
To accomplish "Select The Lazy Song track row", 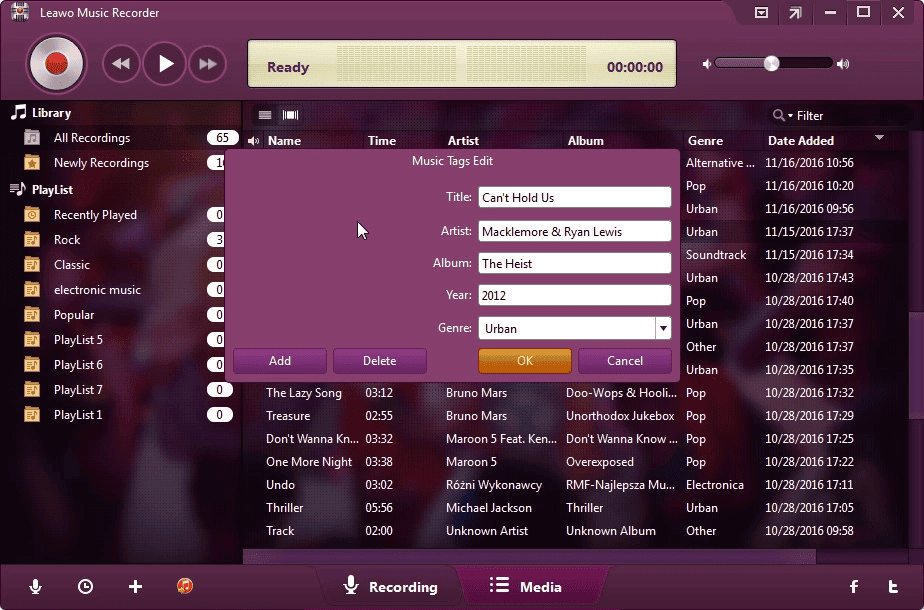I will pyautogui.click(x=576, y=393).
